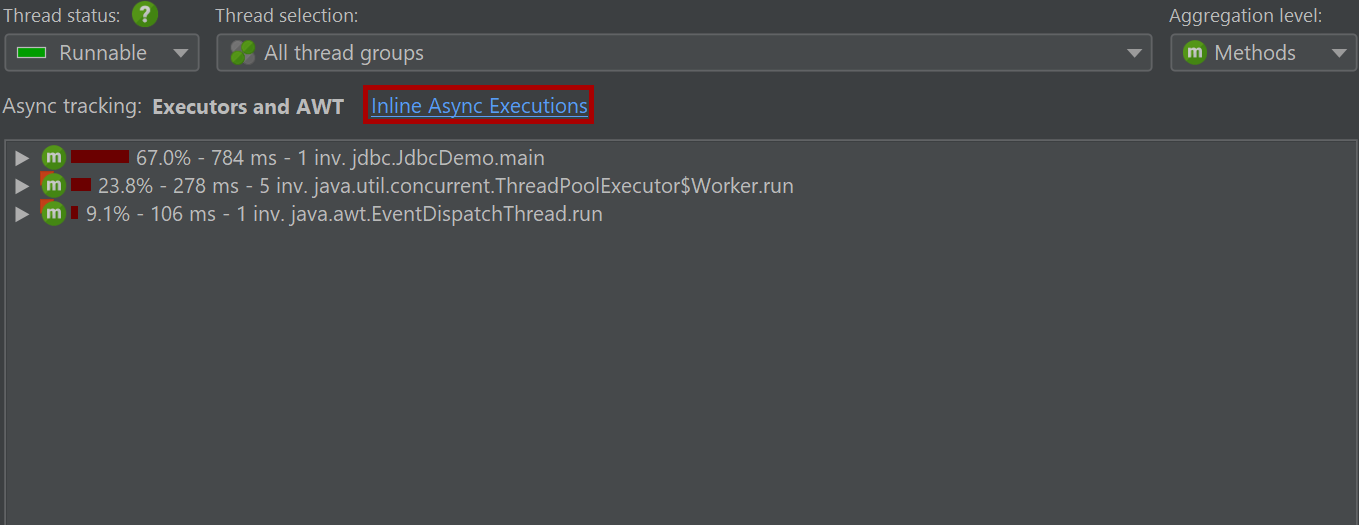Click the thread groups icon in Thread selection
The width and height of the screenshot is (1359, 525).
pyautogui.click(x=243, y=53)
